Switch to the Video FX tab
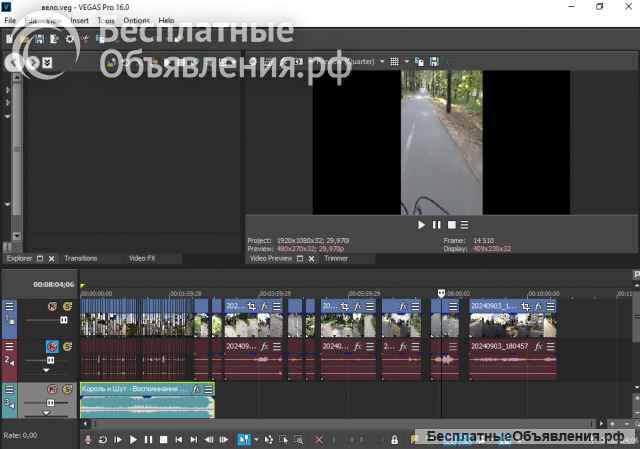This screenshot has width=640, height=449. [142, 259]
